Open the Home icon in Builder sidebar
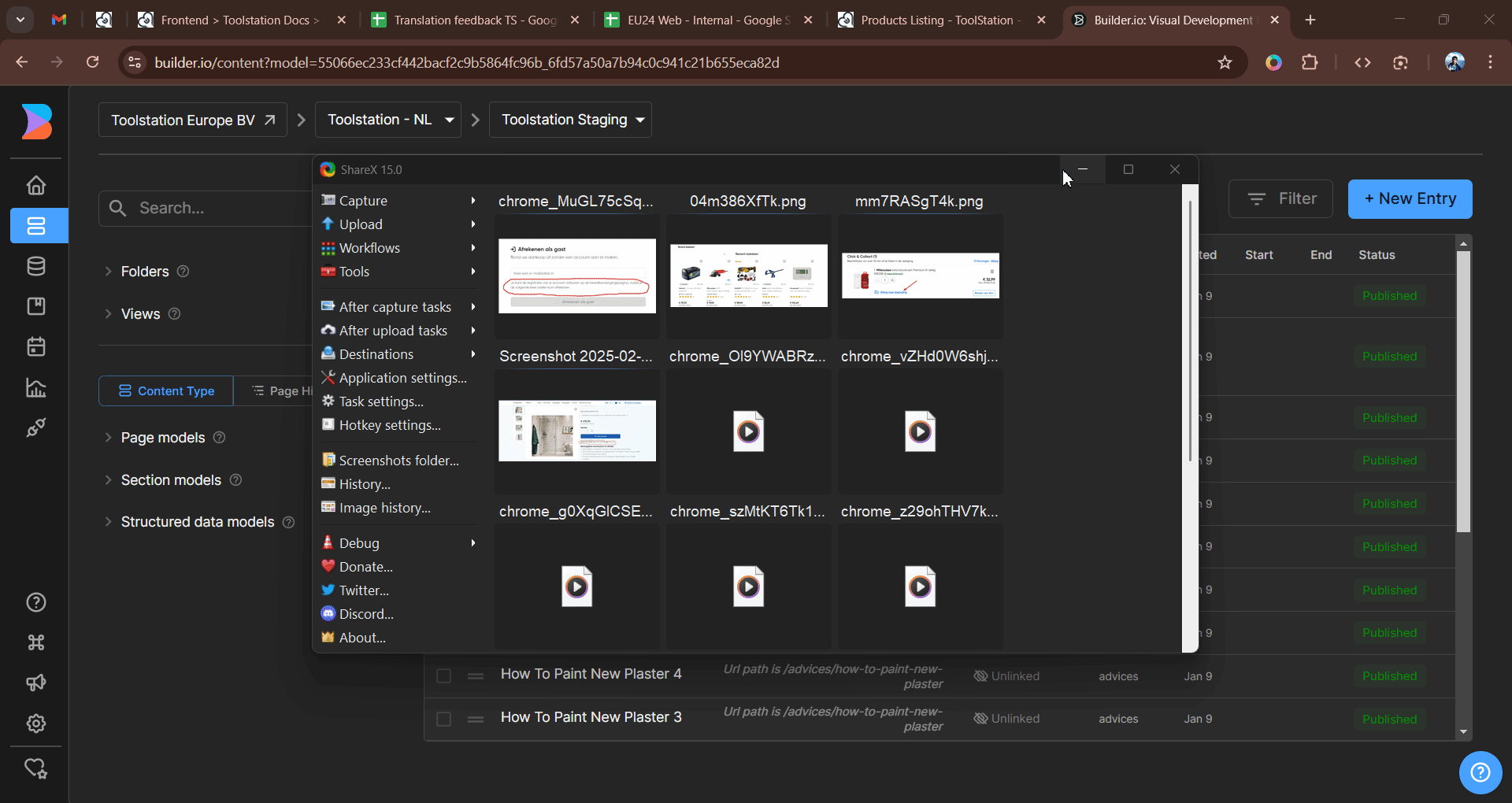 tap(36, 185)
